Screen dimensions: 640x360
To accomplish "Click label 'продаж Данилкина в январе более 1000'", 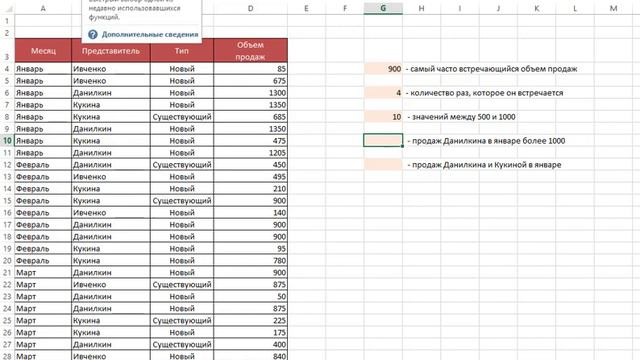I will pos(489,141).
